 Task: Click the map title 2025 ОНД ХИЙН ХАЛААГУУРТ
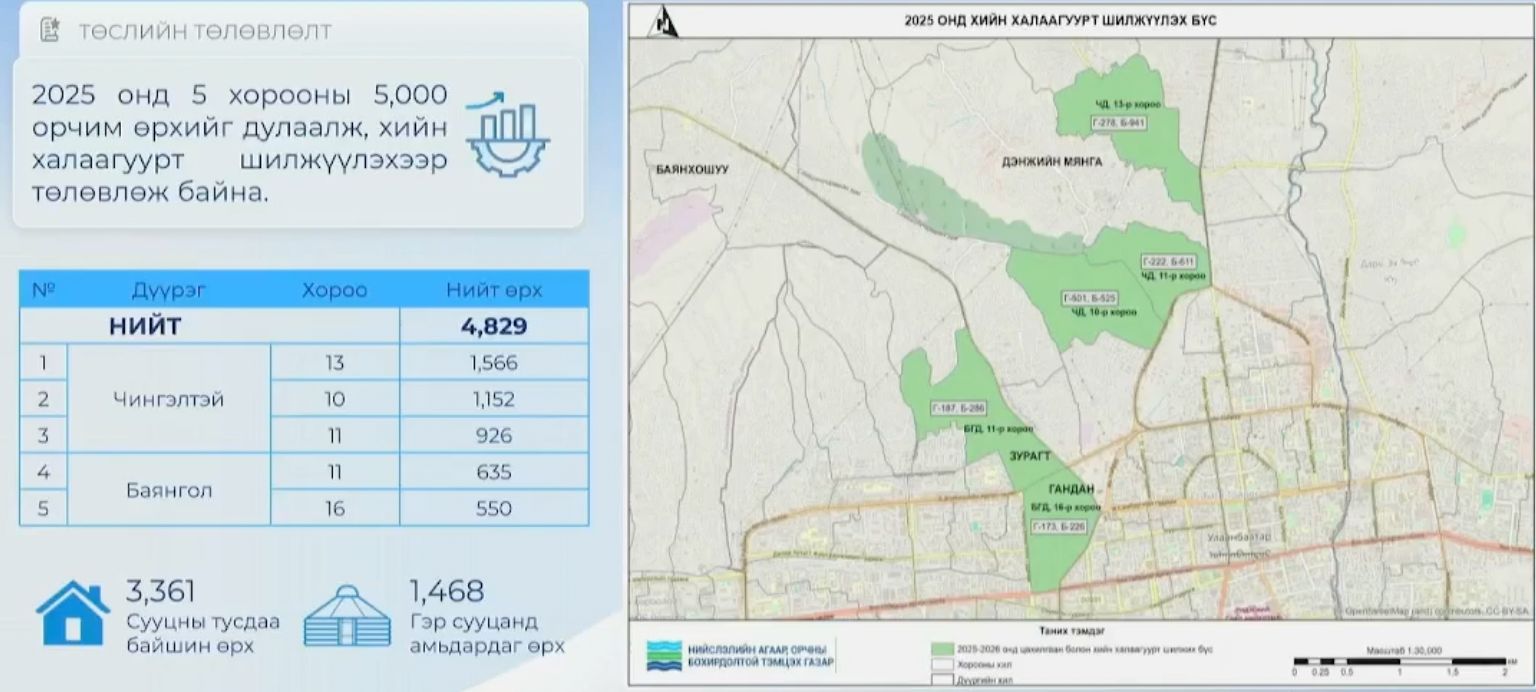coord(1060,20)
